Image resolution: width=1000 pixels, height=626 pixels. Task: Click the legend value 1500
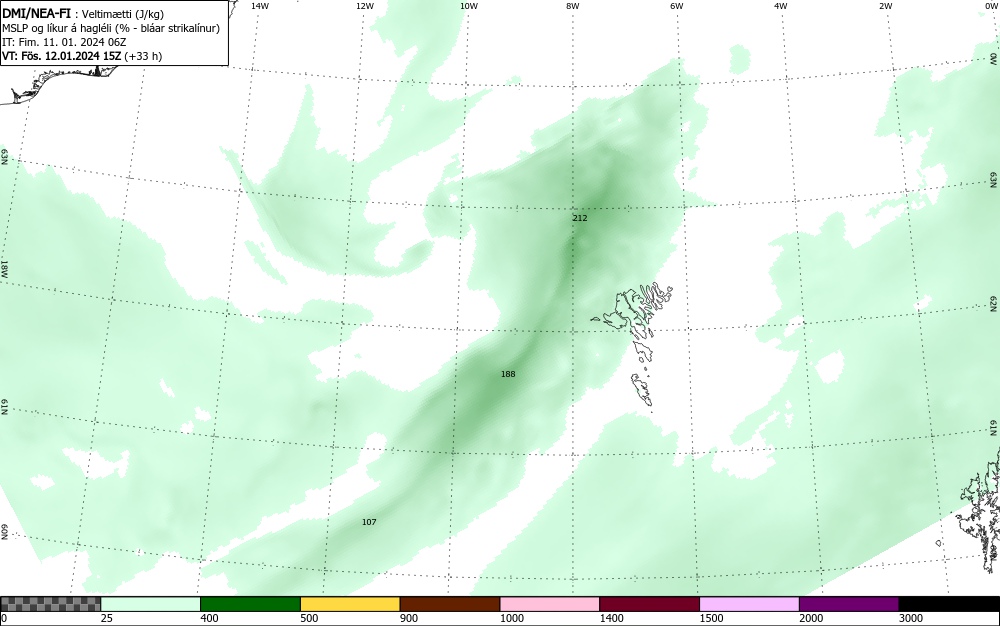click(711, 618)
